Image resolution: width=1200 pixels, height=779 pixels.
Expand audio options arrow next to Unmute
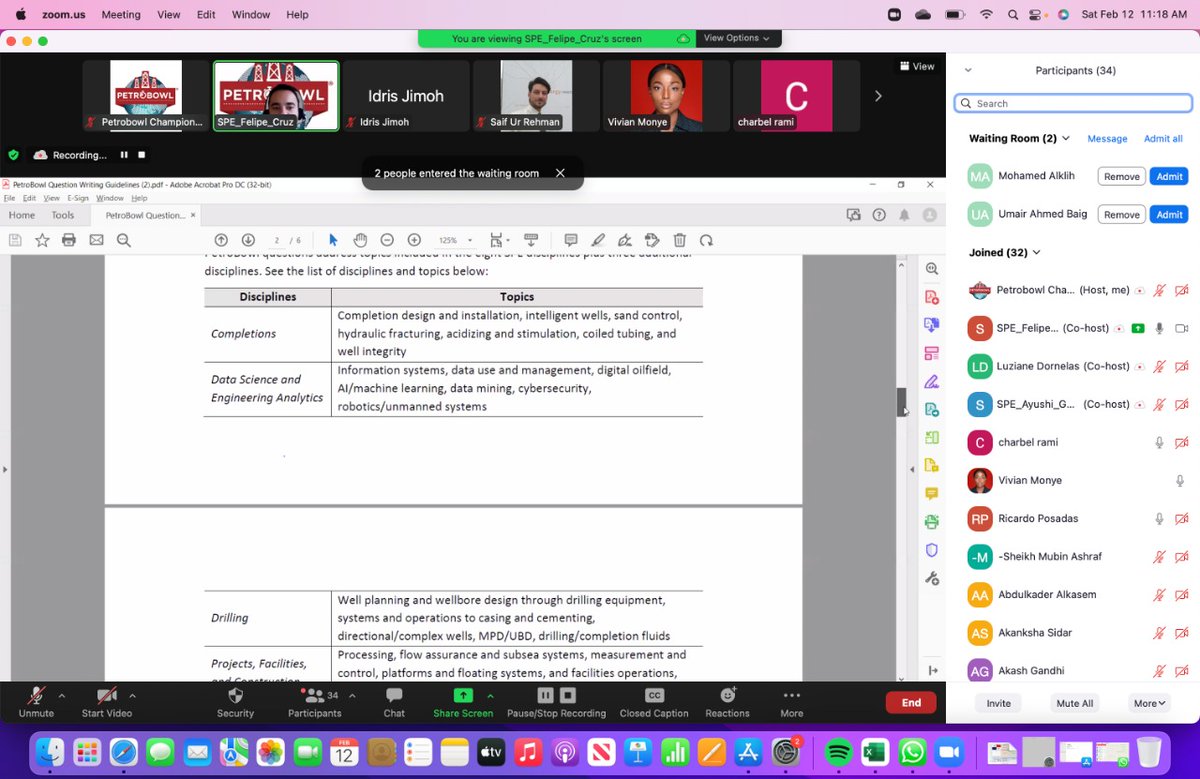[x=62, y=696]
